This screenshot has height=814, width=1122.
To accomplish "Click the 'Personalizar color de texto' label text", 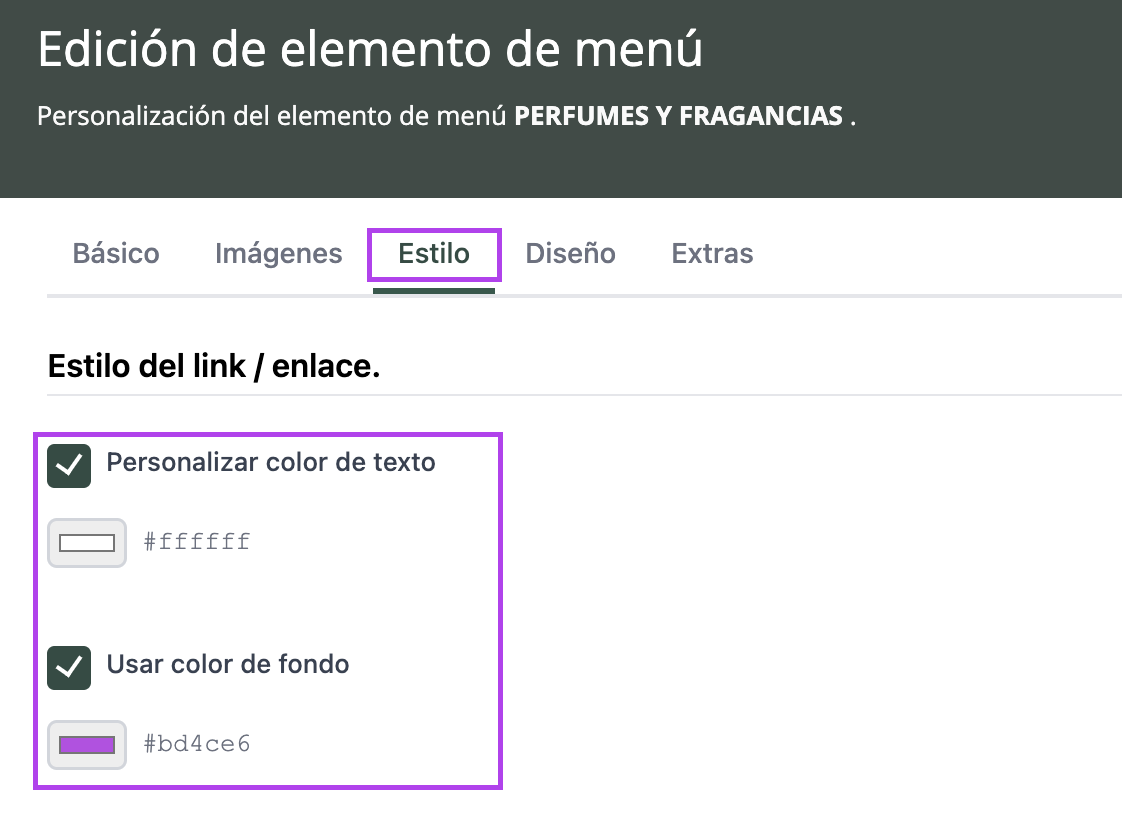I will (270, 463).
